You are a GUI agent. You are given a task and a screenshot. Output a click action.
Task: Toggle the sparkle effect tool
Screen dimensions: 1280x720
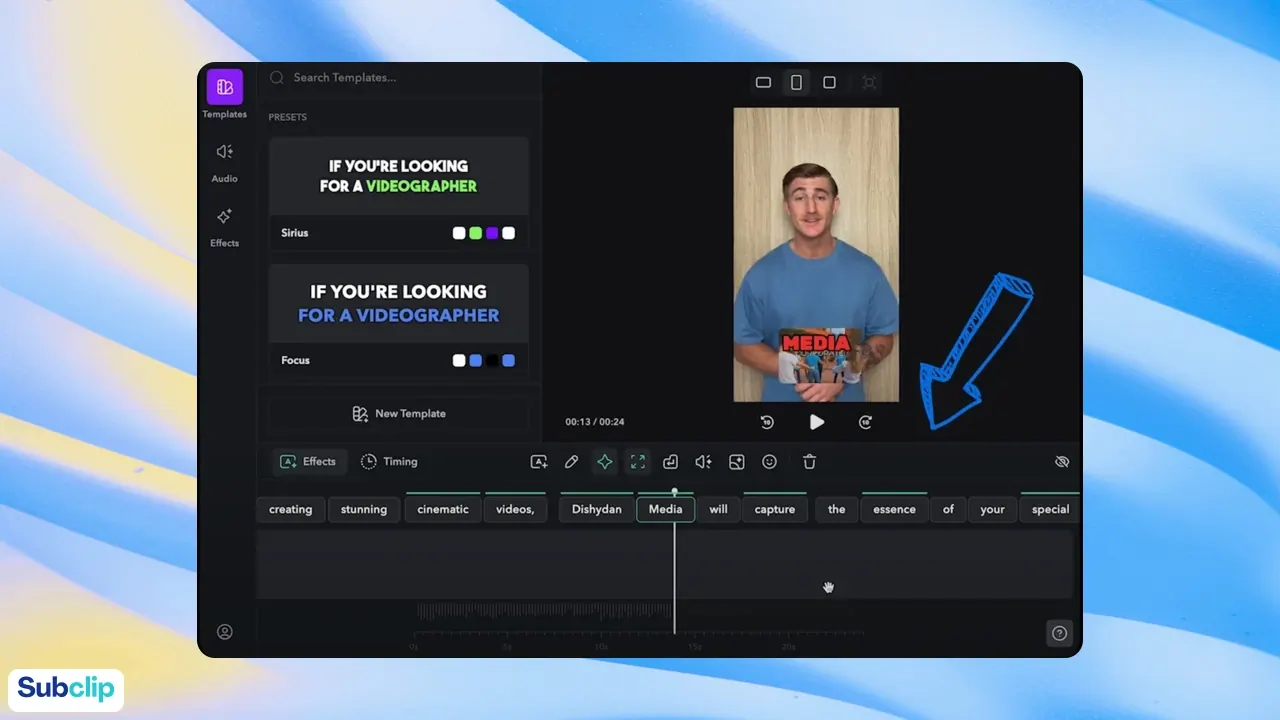(x=604, y=462)
